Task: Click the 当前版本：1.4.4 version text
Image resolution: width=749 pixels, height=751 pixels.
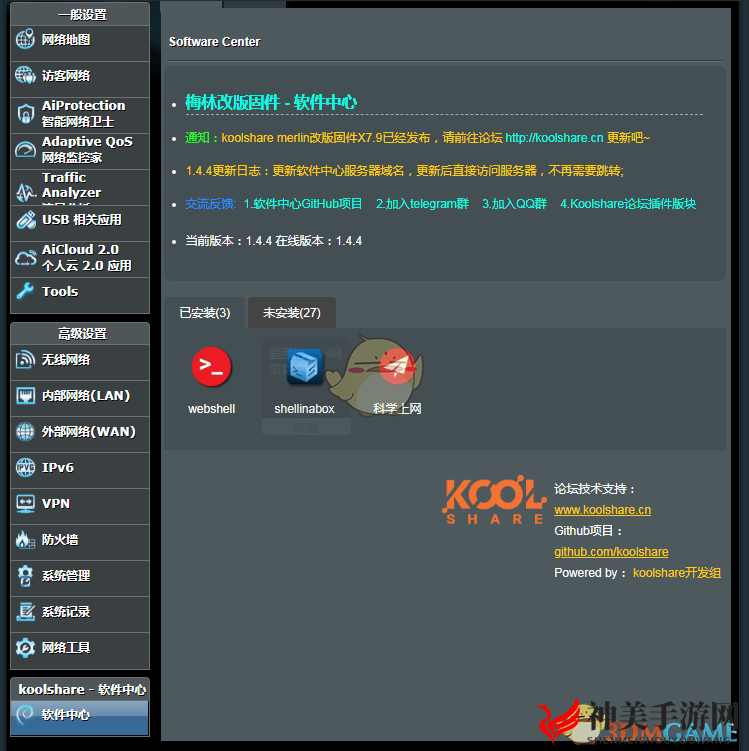Action: coord(228,241)
